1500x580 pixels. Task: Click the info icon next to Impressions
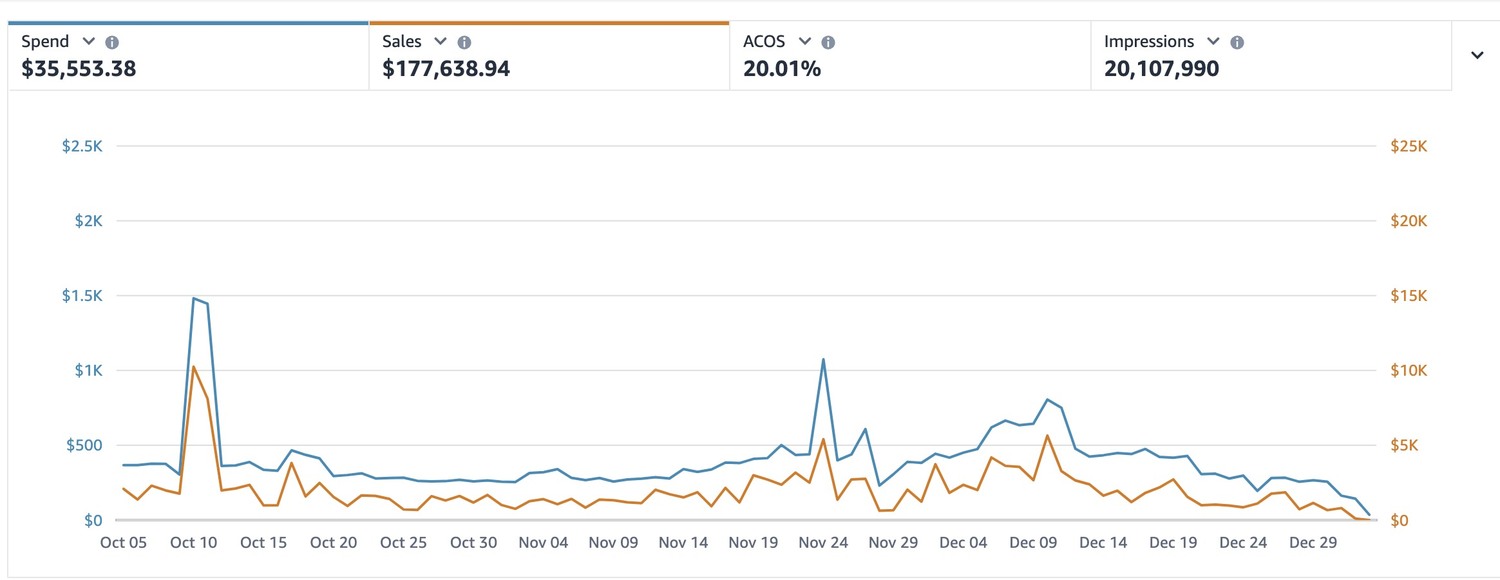(1237, 42)
